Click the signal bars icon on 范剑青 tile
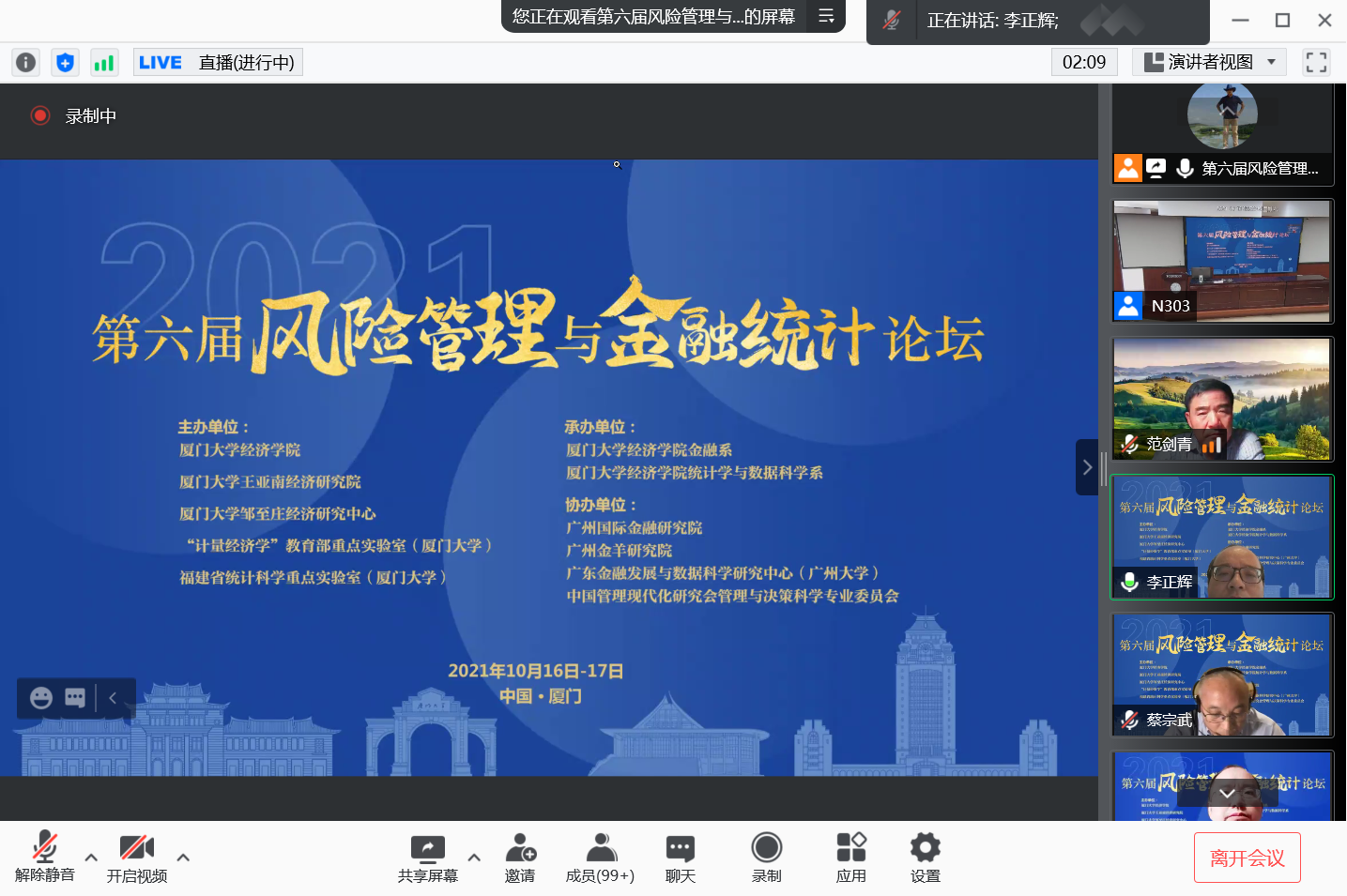Viewport: 1347px width, 896px height. [1212, 444]
